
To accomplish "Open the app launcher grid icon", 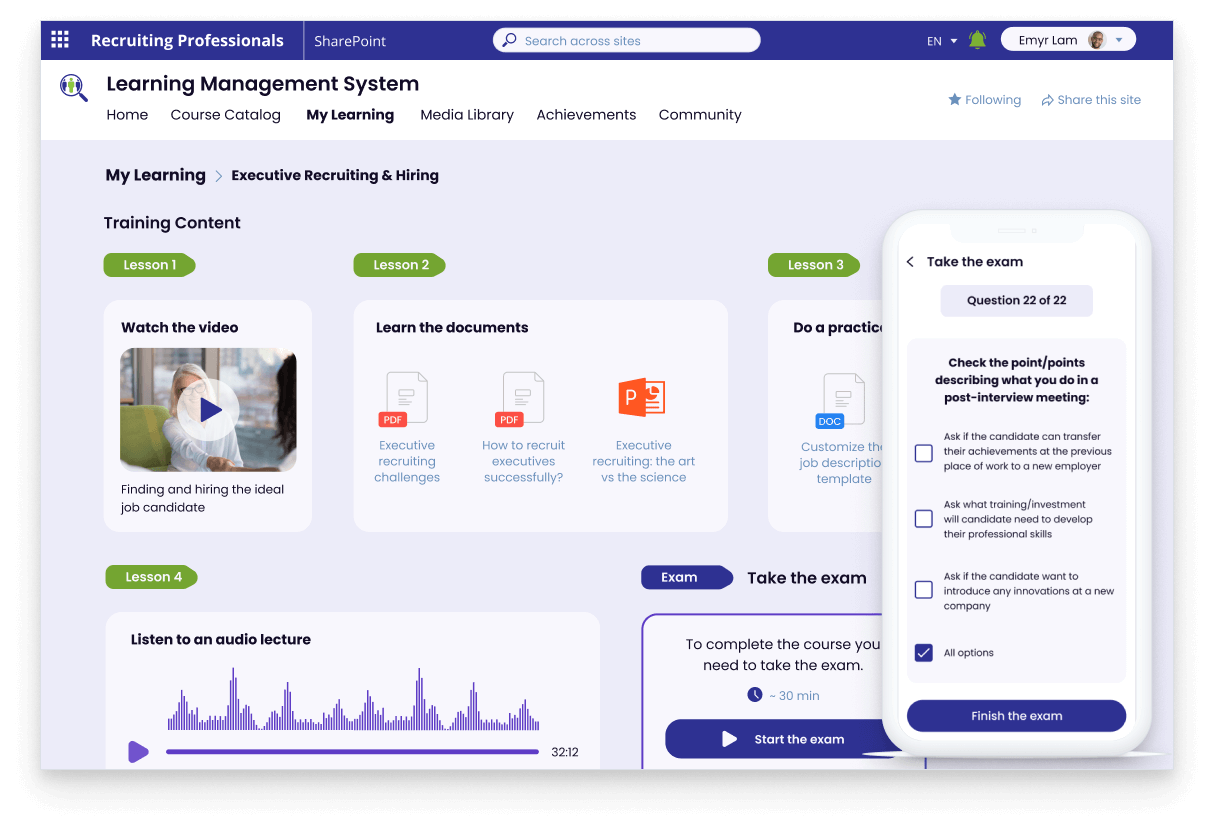I will [60, 40].
